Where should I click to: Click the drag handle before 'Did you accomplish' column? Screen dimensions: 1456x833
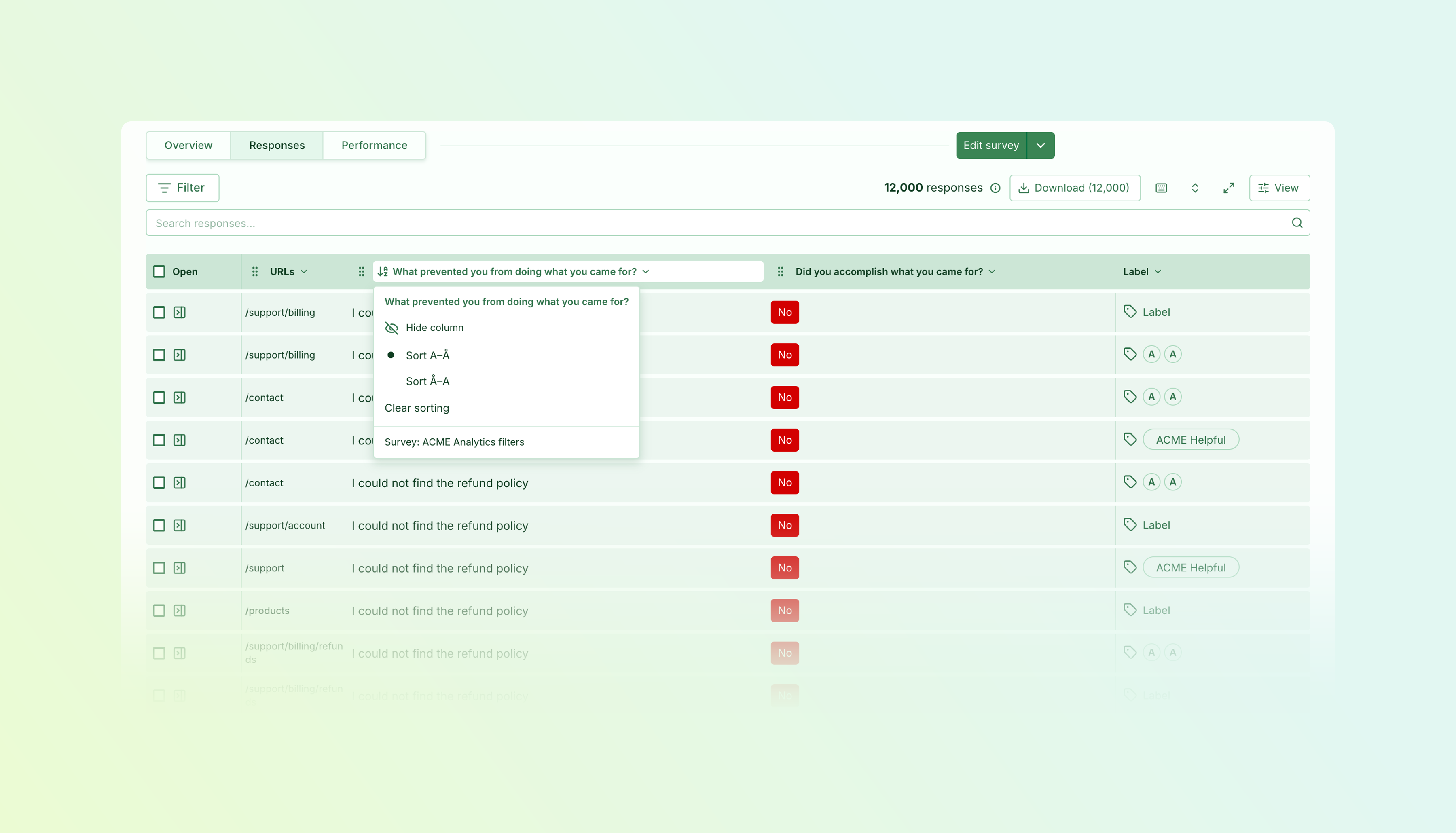(x=780, y=271)
